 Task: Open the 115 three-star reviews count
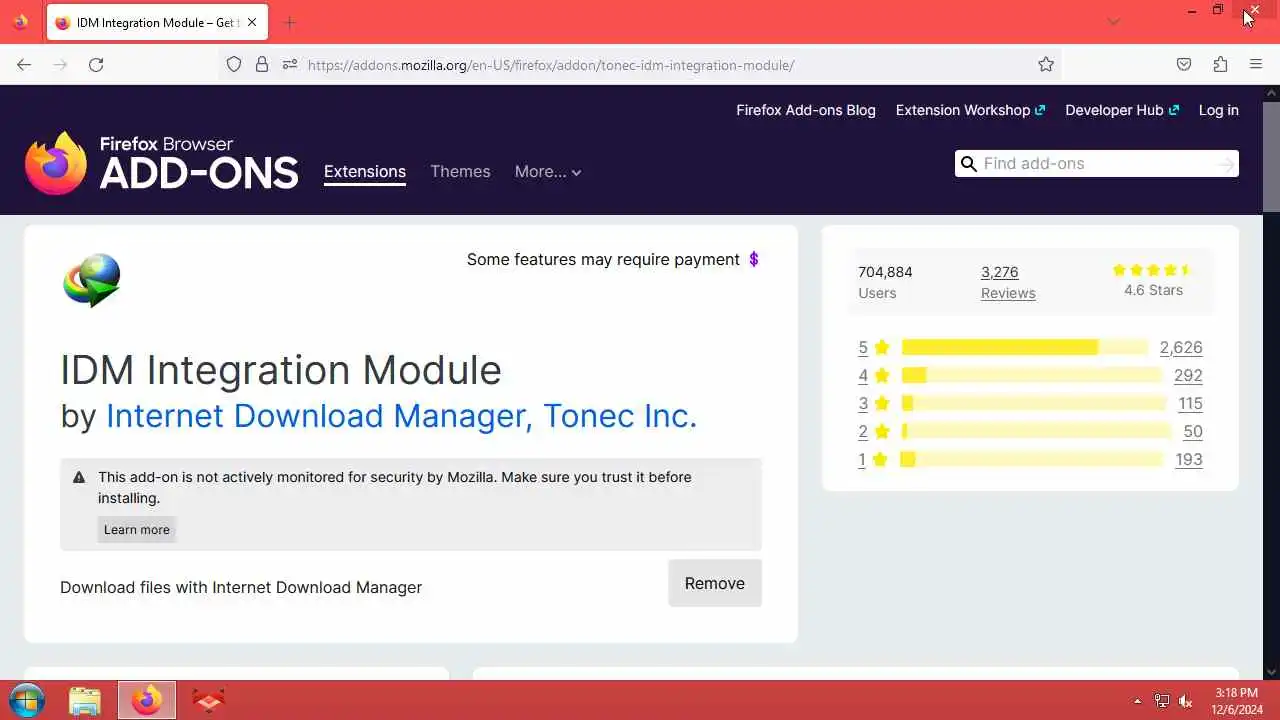tap(1190, 403)
